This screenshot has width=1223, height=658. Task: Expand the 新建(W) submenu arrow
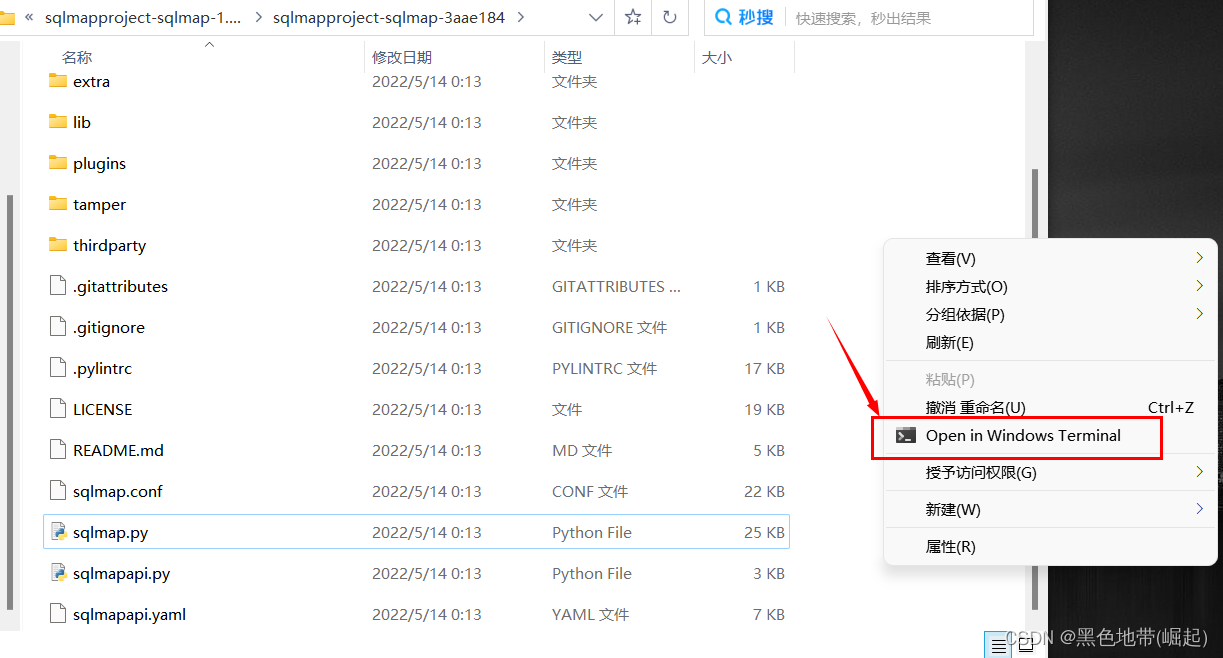tap(1199, 509)
